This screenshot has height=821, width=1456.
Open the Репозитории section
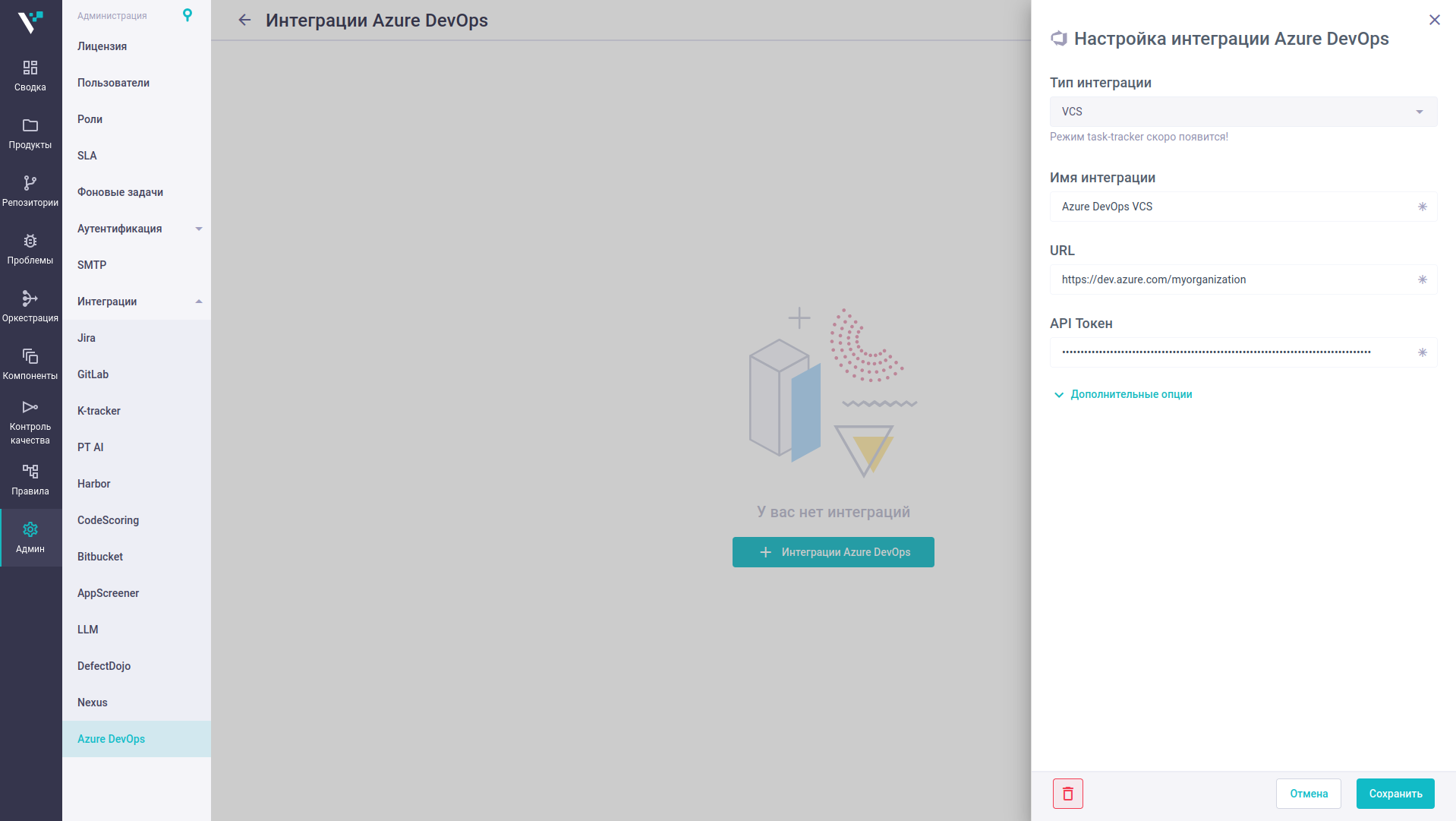[30, 191]
